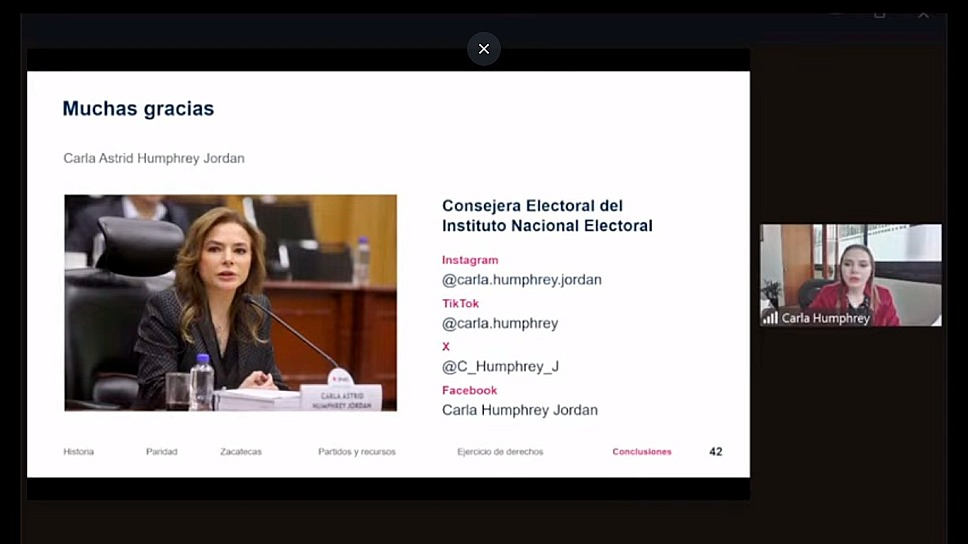The image size is (968, 544).
Task: Click the signal strength icon on video tile
Action: point(770,318)
